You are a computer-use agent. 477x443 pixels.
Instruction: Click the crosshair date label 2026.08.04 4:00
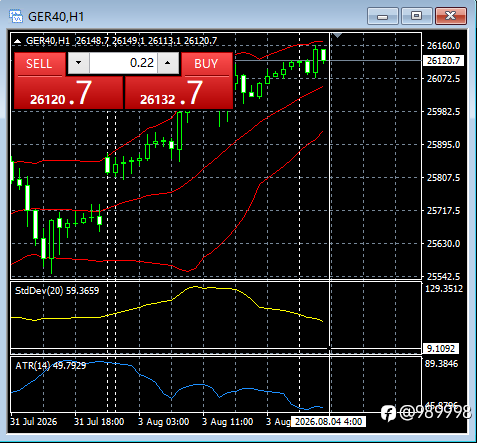[x=328, y=422]
